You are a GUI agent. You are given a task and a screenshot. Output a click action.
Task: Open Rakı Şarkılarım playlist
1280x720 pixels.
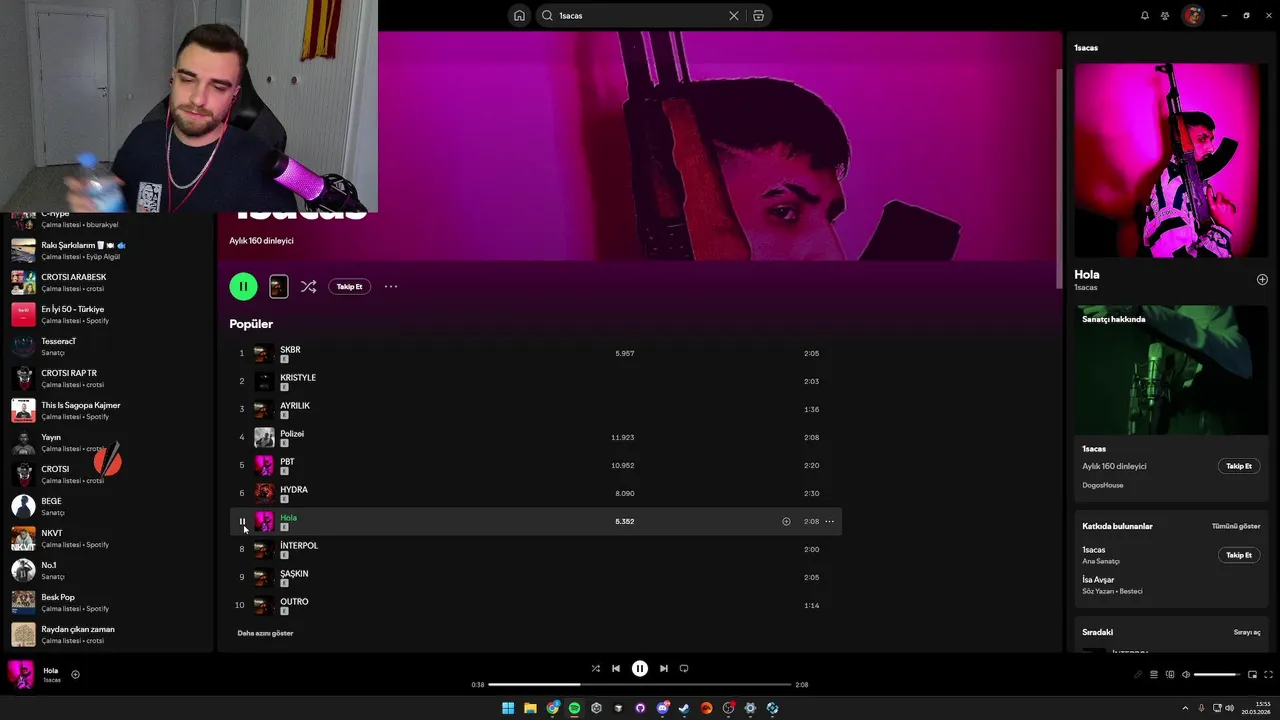pos(108,250)
